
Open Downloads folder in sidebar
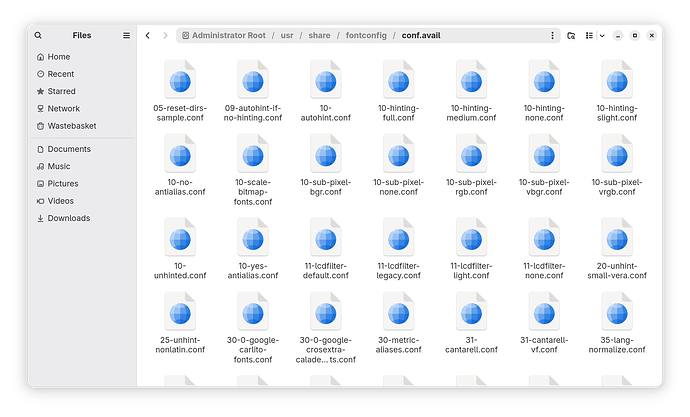tap(83, 218)
